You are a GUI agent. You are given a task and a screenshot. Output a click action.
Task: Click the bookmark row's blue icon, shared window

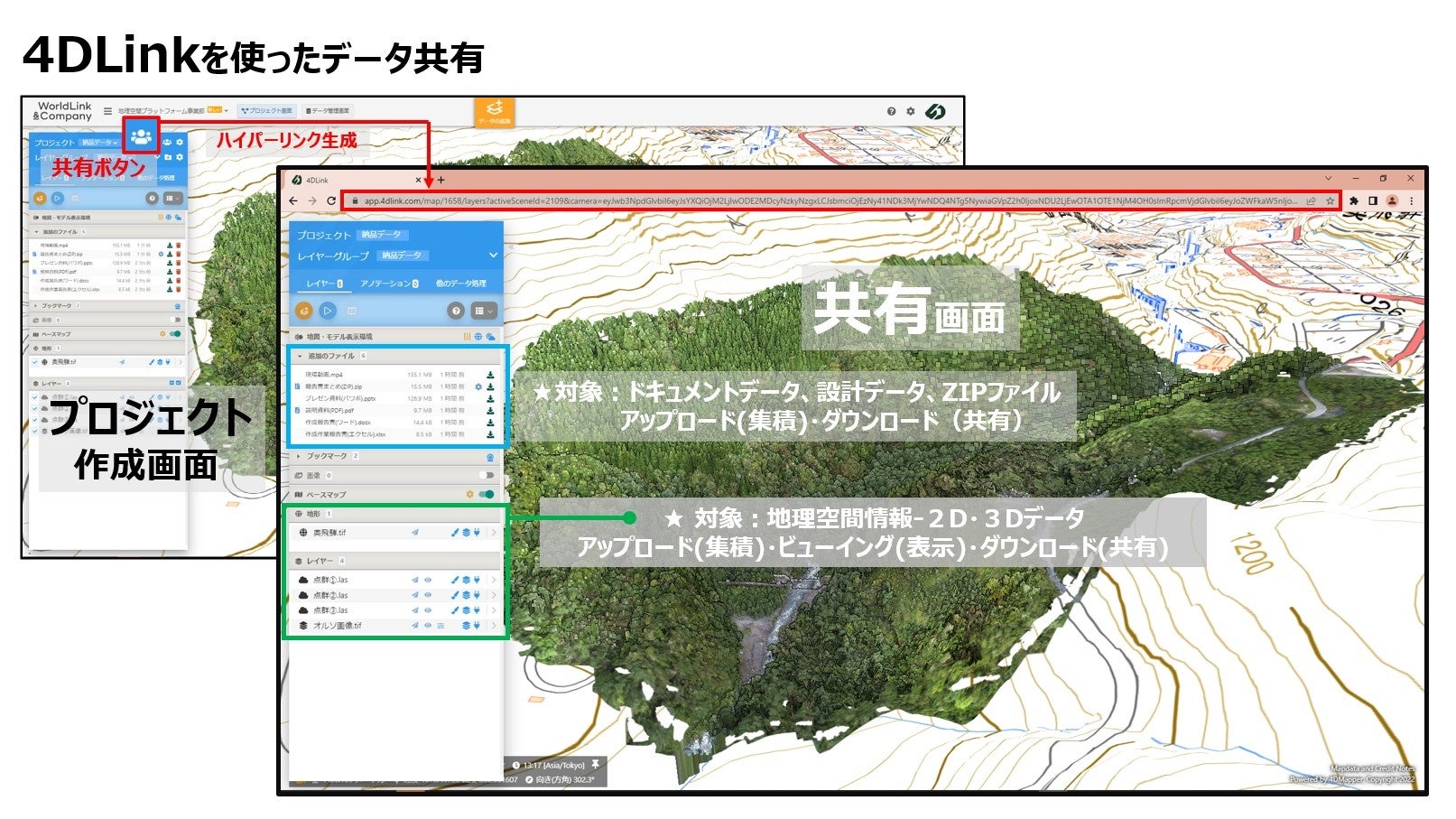tap(490, 457)
